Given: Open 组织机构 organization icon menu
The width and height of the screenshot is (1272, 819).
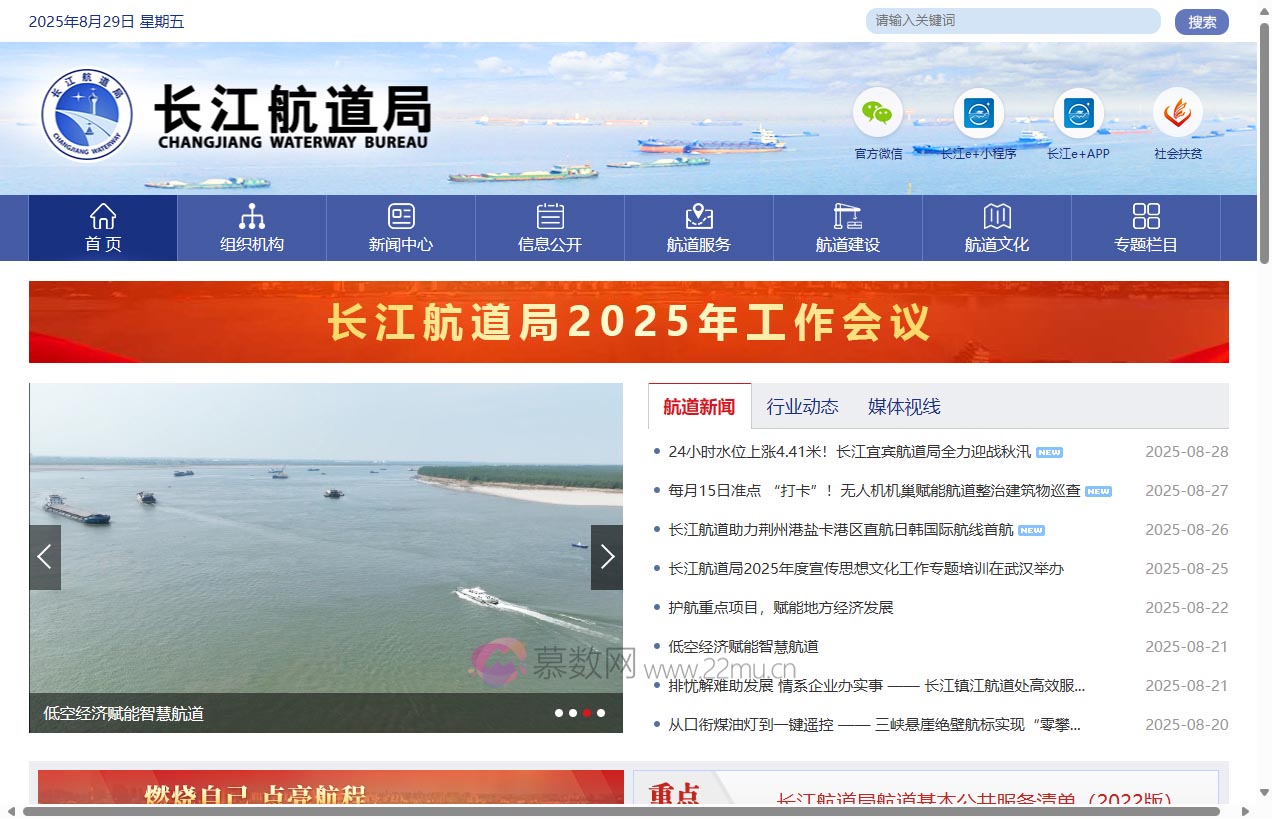Looking at the screenshot, I should pyautogui.click(x=252, y=216).
